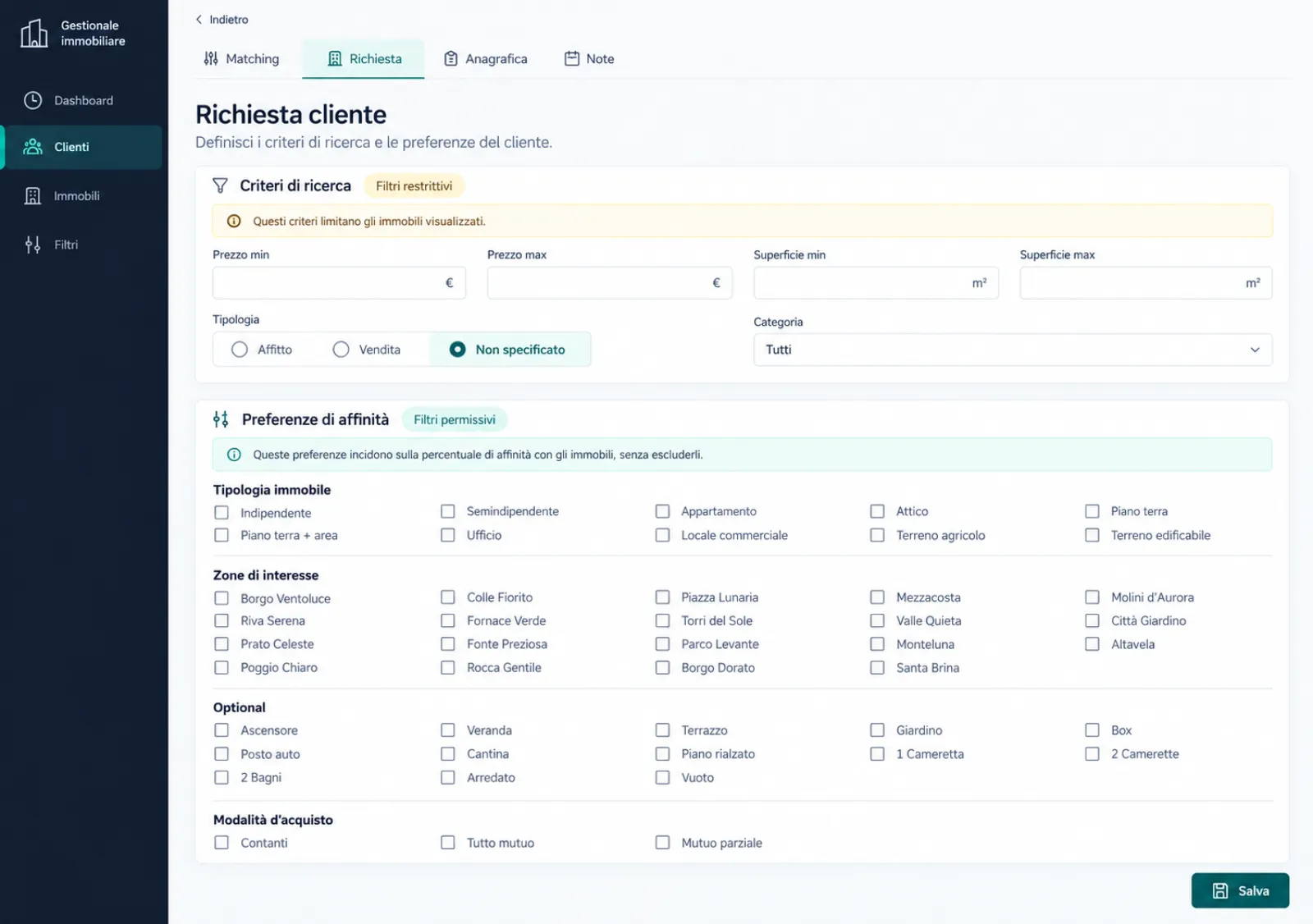
Task: Focus the Superficie max input field
Action: (1146, 283)
